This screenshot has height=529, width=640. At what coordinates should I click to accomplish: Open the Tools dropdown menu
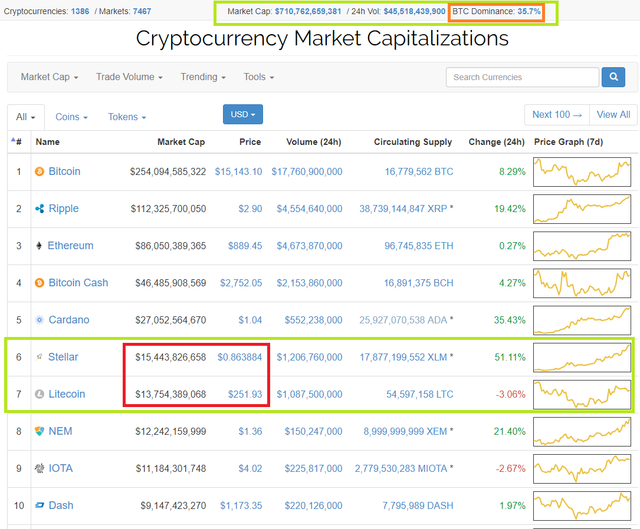click(x=258, y=77)
